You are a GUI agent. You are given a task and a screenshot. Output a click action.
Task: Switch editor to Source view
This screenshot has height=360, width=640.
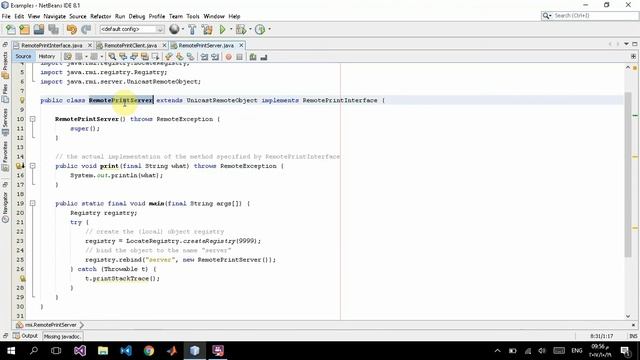(x=23, y=56)
